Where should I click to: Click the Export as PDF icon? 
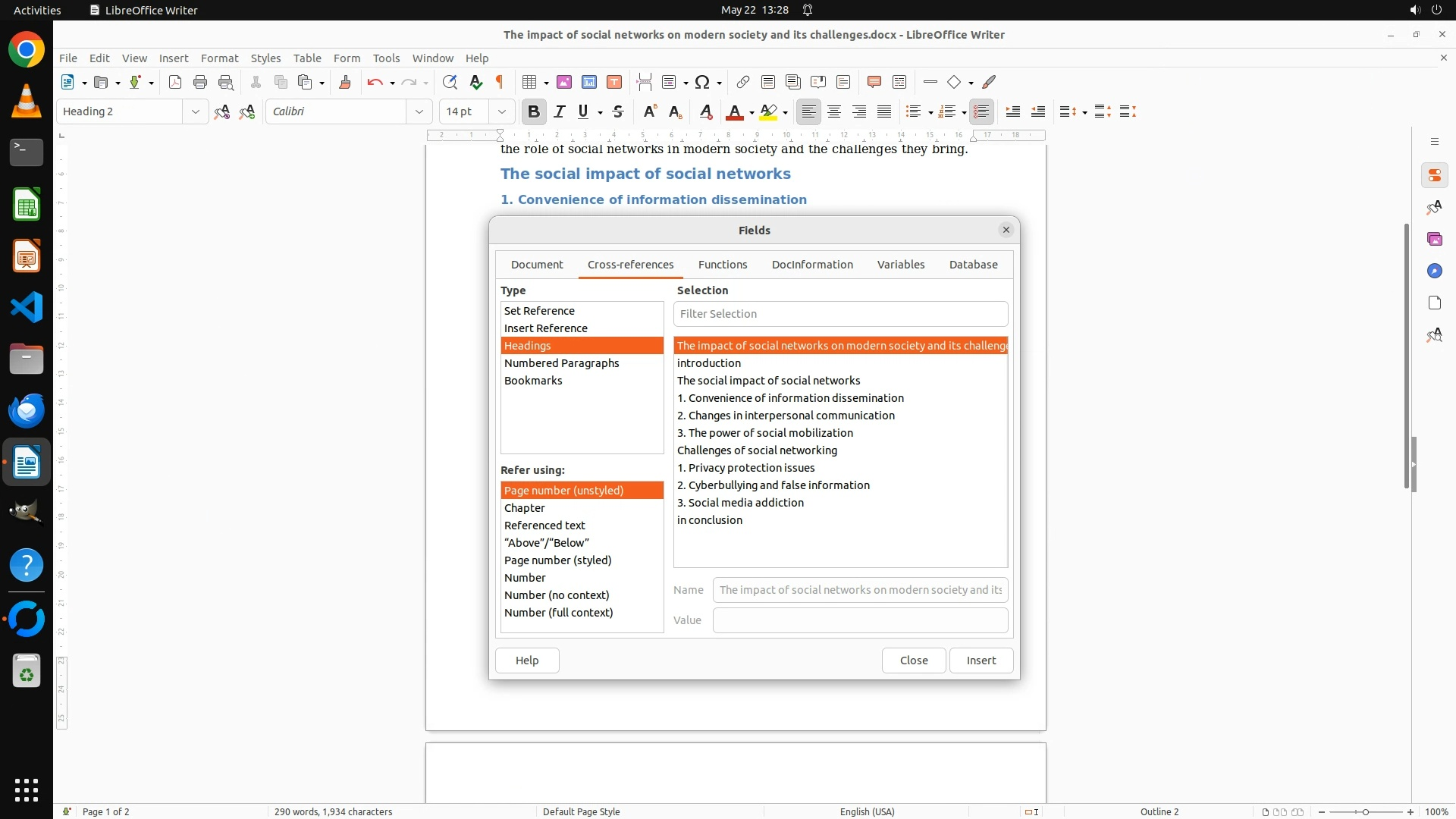click(x=175, y=82)
